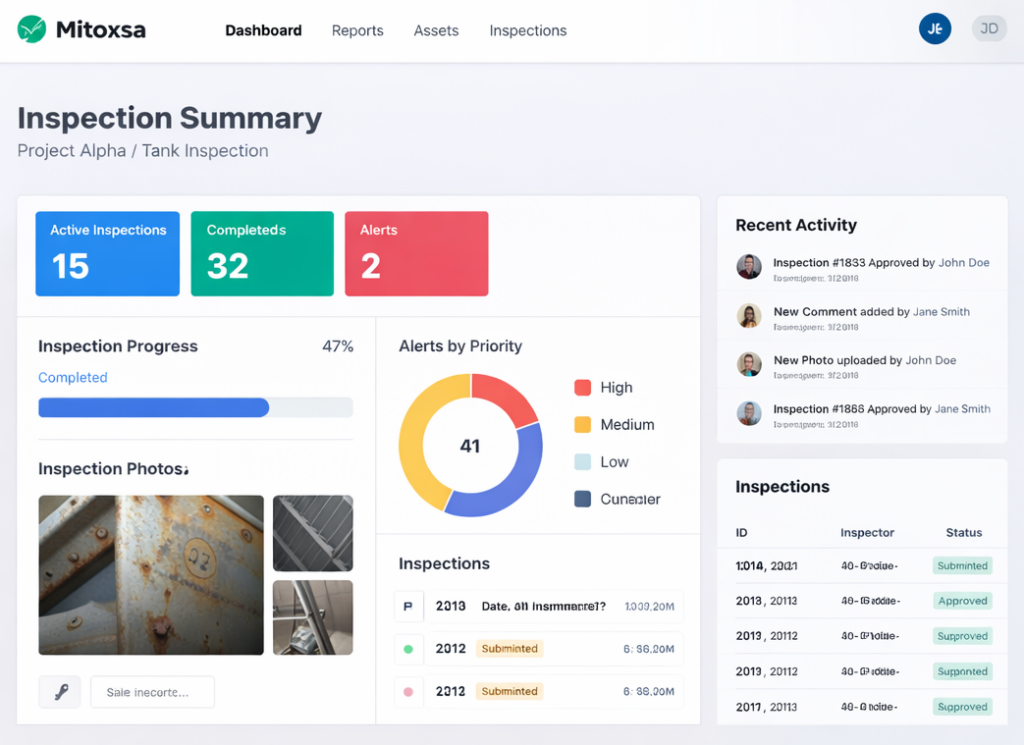Click the gray JD profile avatar
Image resolution: width=1024 pixels, height=745 pixels.
[x=988, y=29]
